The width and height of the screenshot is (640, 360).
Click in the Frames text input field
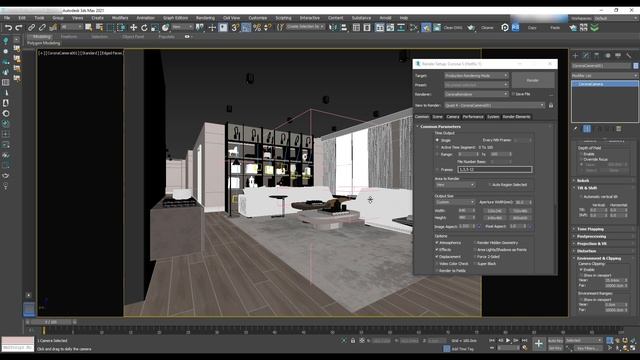(495, 169)
